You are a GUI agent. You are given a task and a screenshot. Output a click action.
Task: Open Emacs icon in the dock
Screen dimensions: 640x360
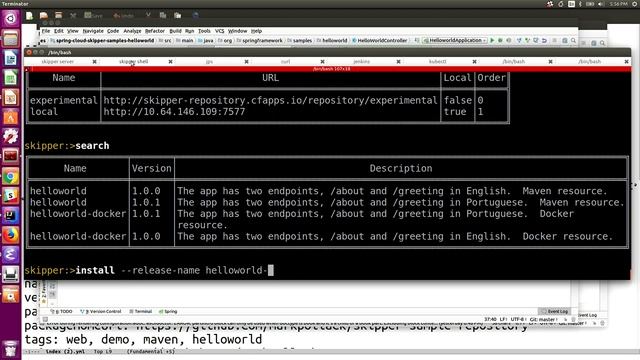tap(10, 254)
